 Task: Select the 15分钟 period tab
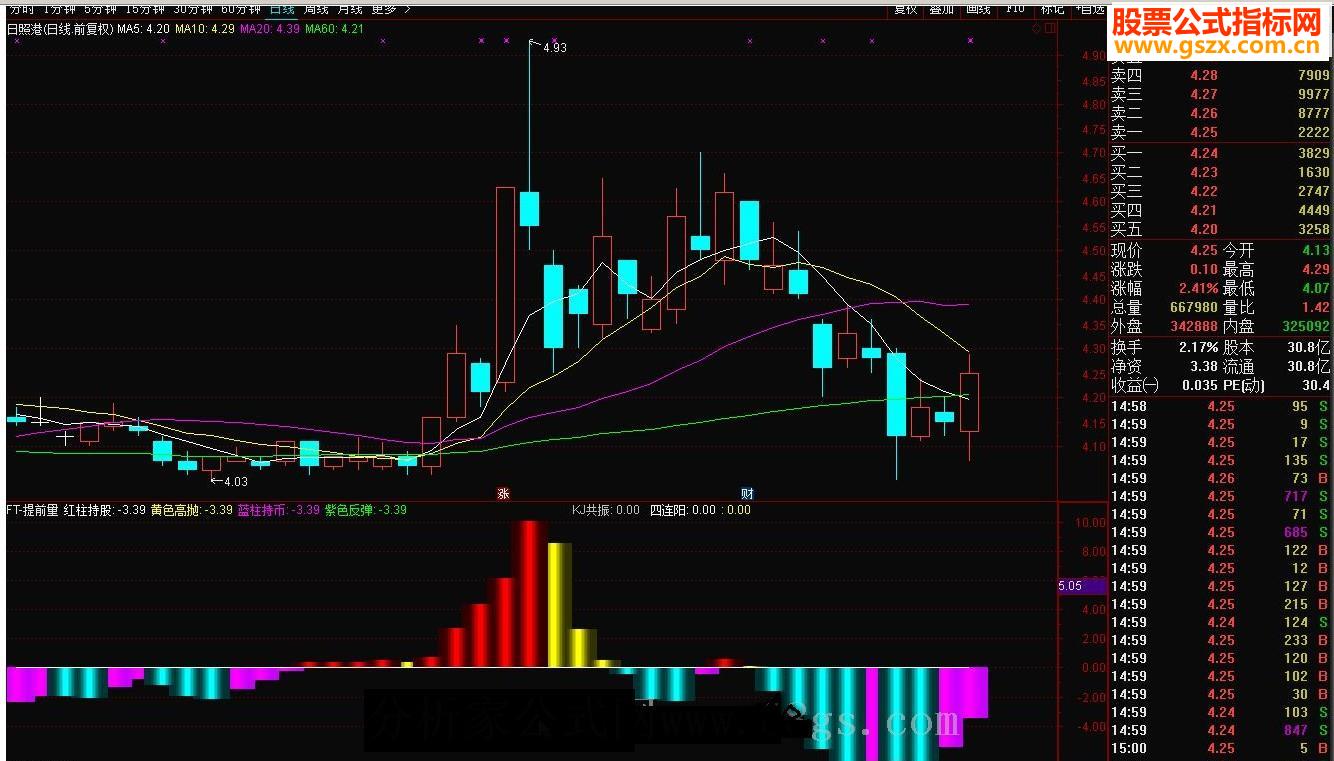[144, 8]
